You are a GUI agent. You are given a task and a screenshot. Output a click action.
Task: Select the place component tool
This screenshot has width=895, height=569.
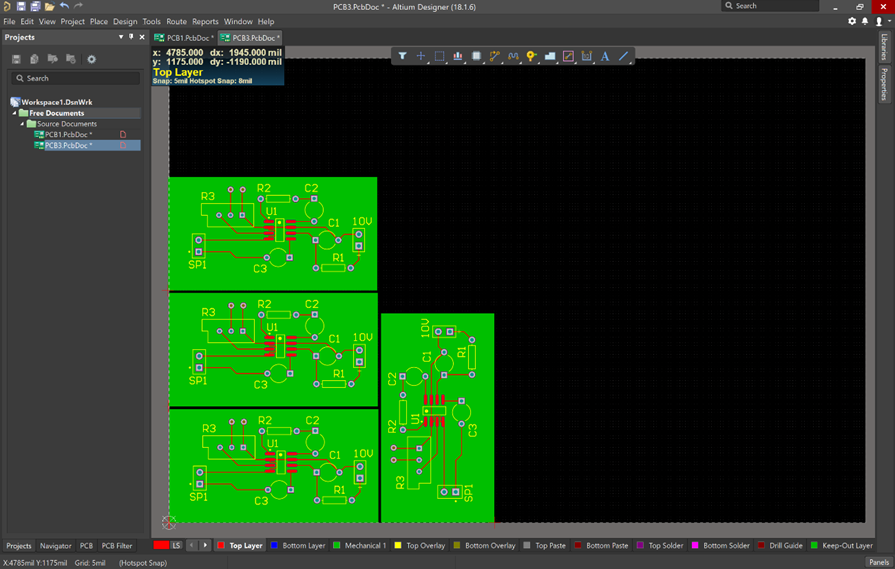click(x=476, y=56)
